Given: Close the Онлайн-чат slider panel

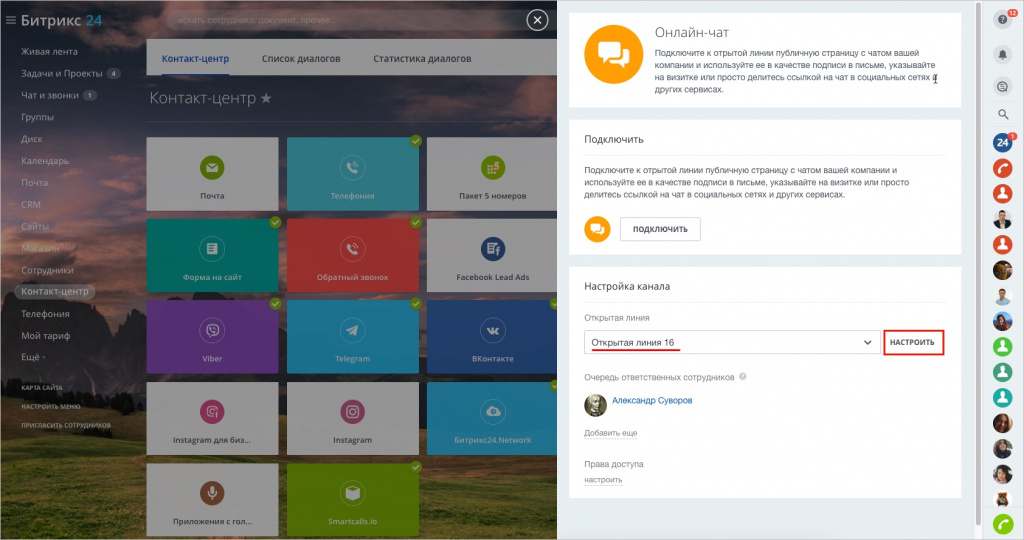Looking at the screenshot, I should [x=537, y=20].
